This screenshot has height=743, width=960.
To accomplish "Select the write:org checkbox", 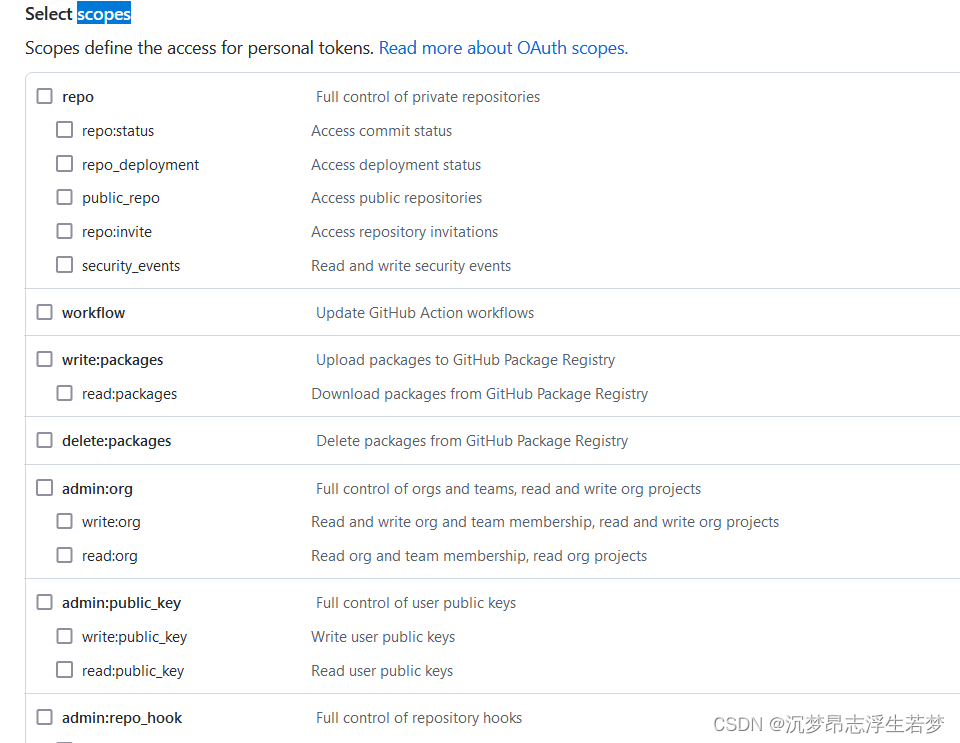I will [64, 521].
